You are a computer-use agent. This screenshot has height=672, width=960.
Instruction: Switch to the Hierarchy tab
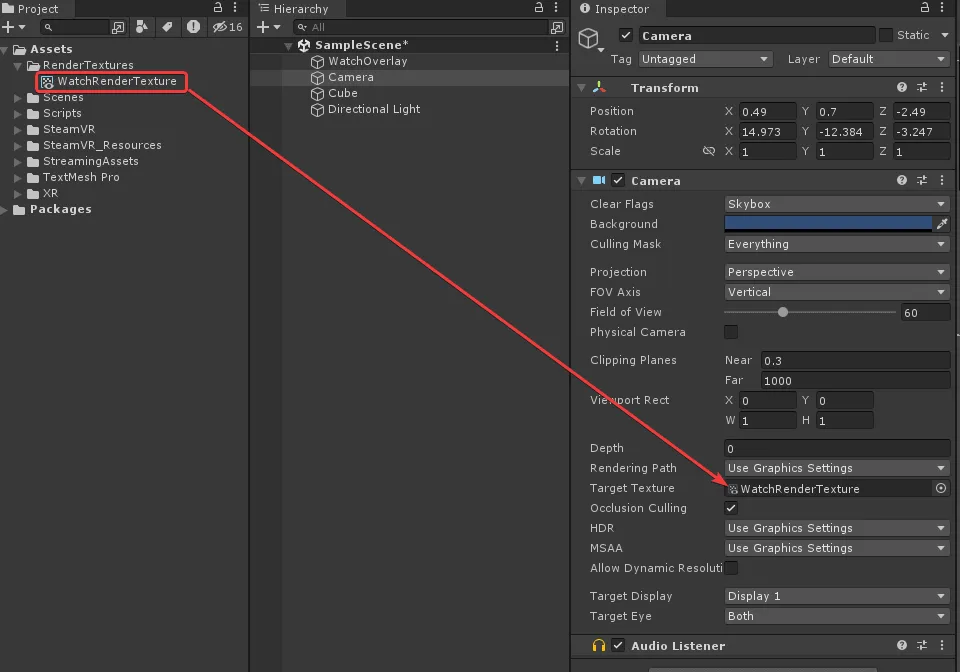299,9
